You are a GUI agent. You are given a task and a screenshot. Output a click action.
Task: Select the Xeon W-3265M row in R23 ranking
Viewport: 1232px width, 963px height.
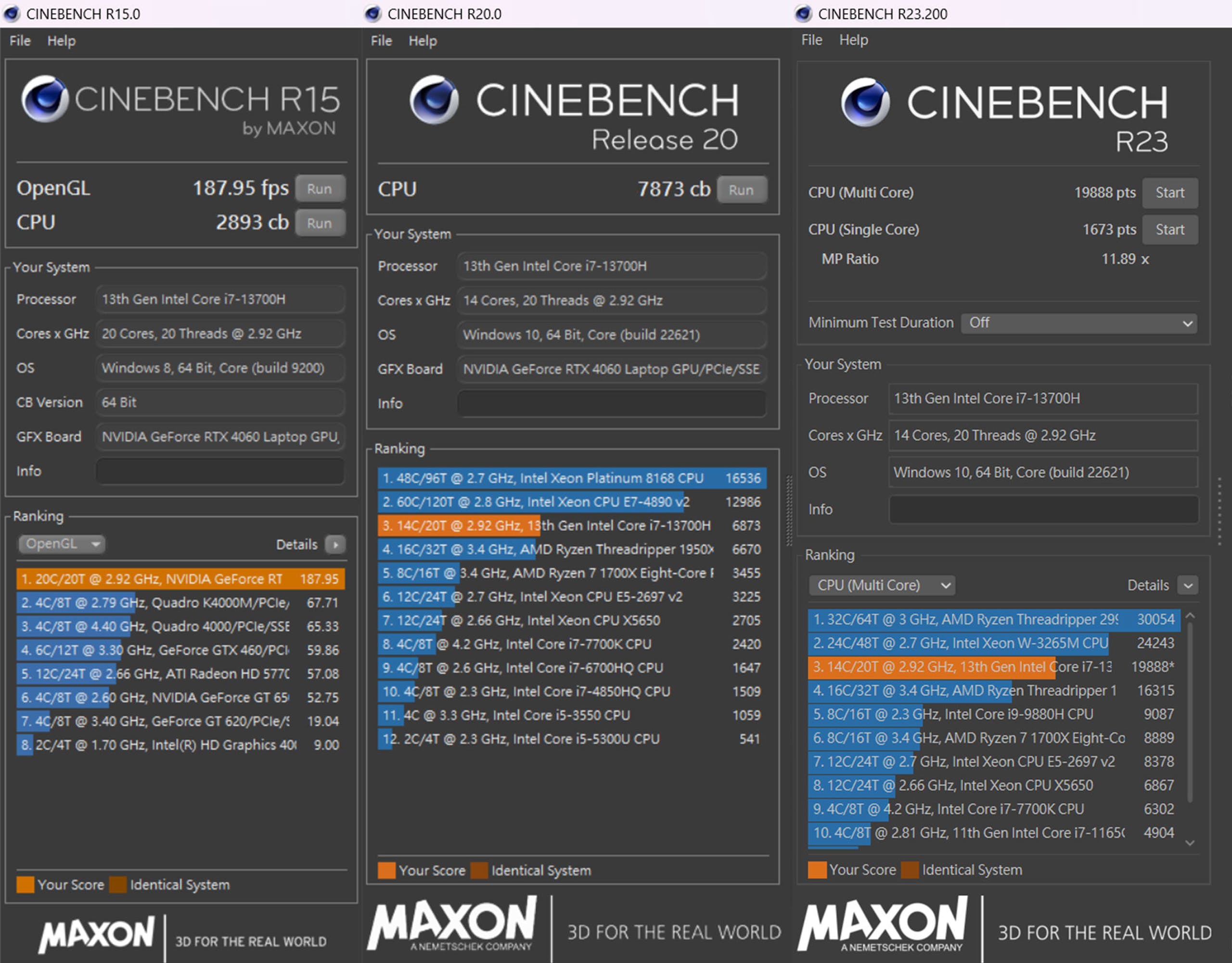pyautogui.click(x=994, y=643)
